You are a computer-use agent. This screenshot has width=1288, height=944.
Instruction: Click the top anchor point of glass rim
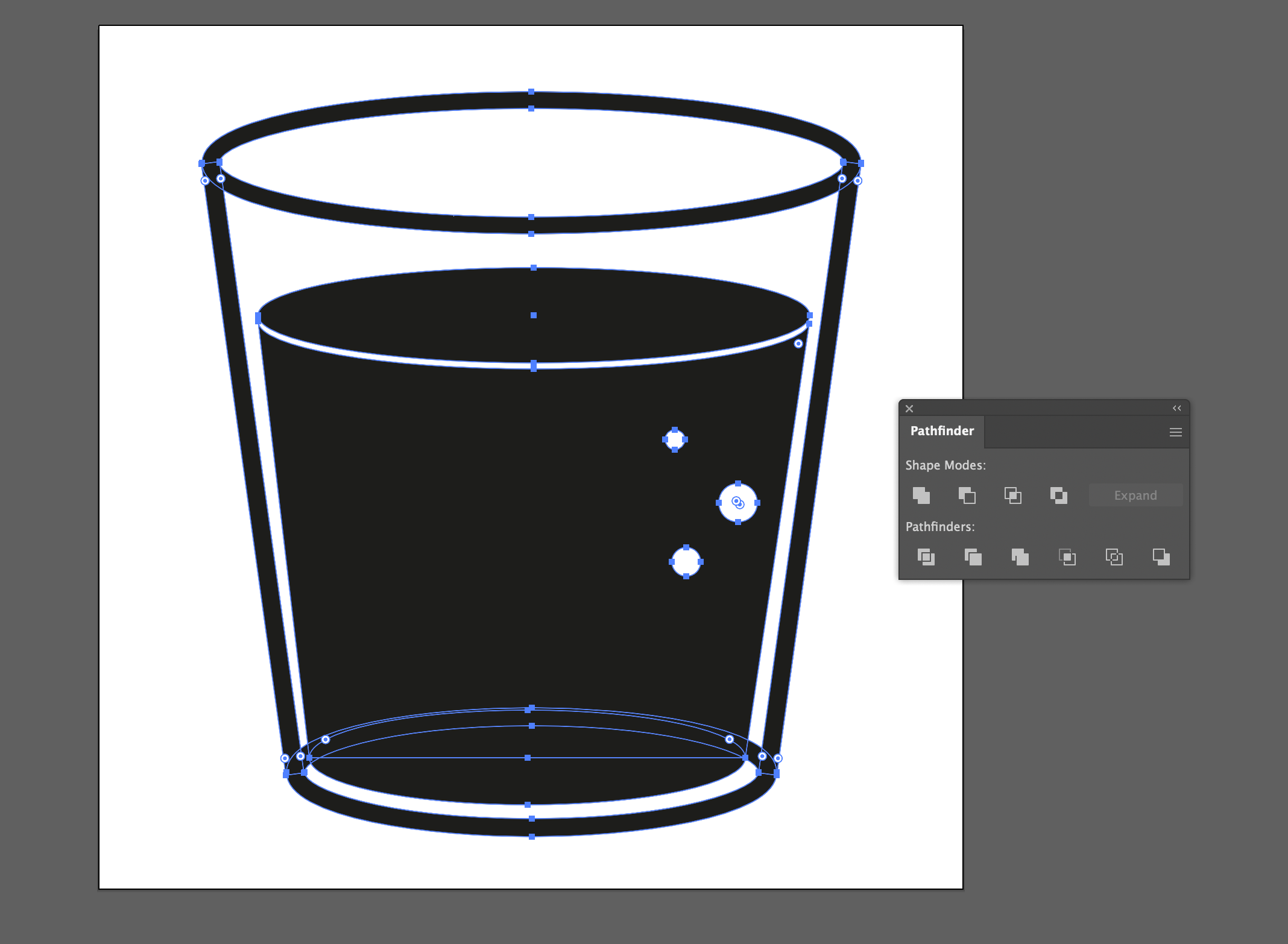point(531,92)
